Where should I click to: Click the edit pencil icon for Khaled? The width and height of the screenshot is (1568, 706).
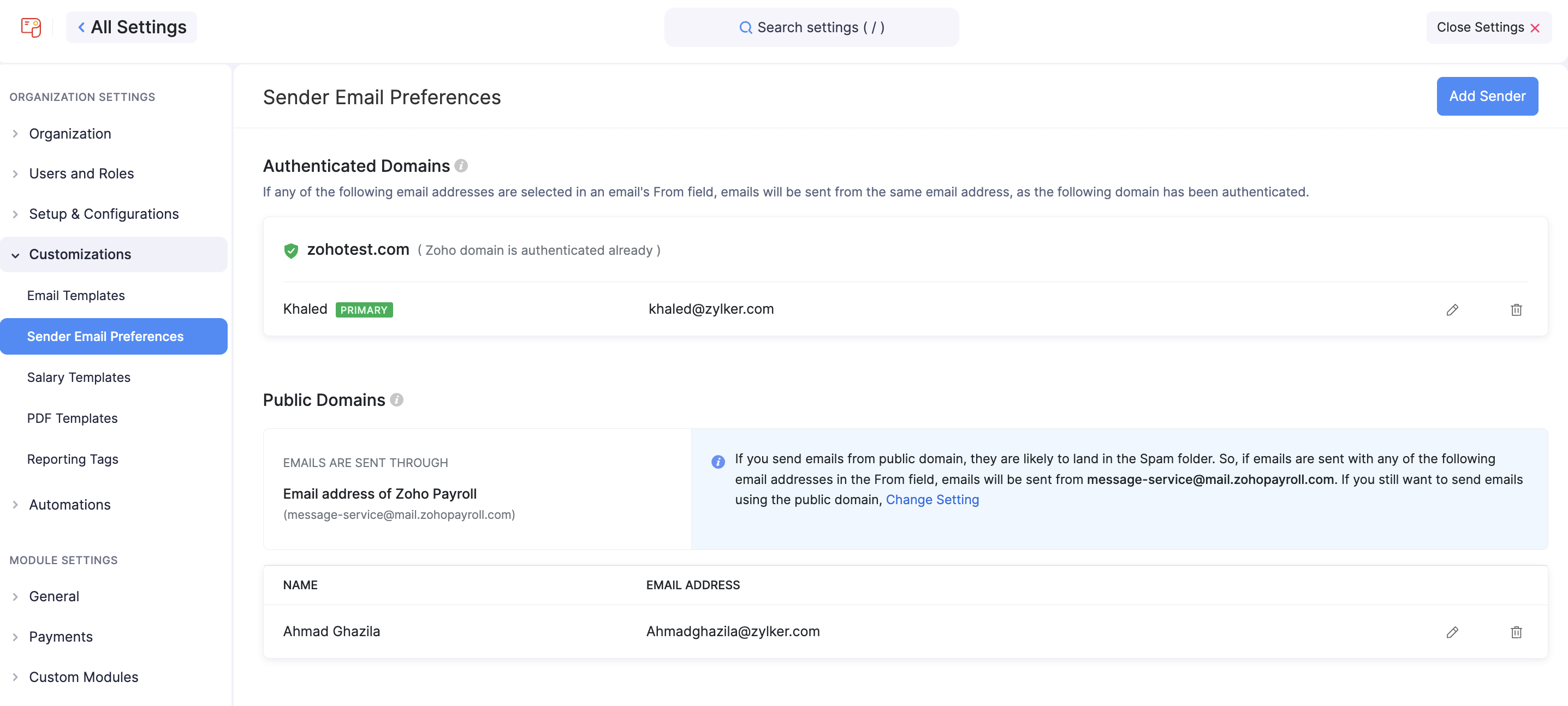coord(1453,309)
